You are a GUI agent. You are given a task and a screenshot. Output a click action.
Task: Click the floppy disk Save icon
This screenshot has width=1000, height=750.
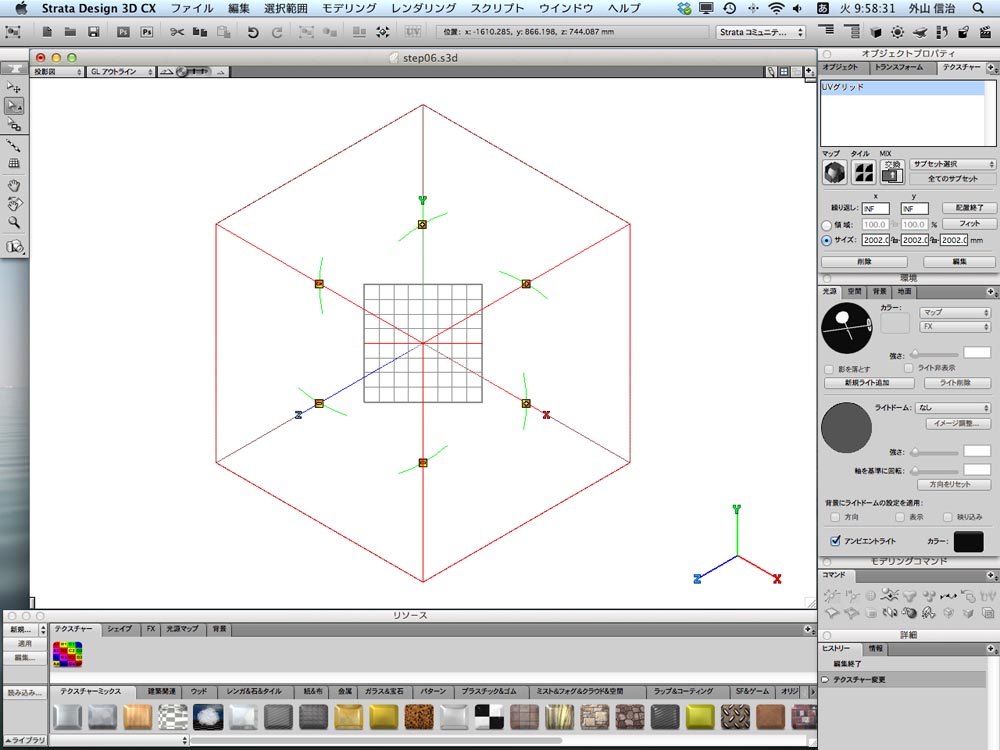(x=94, y=32)
